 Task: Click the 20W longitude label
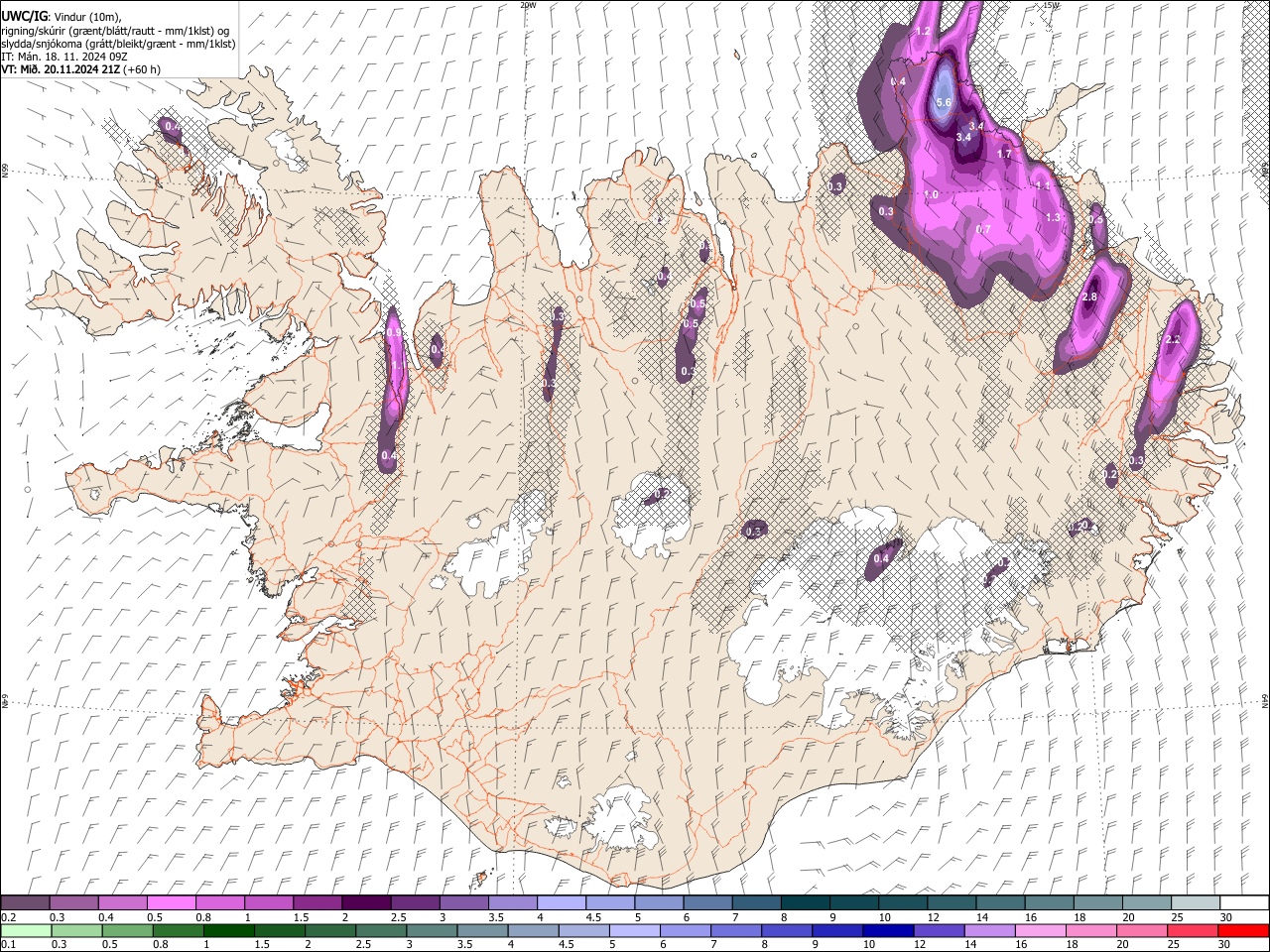tap(528, 5)
